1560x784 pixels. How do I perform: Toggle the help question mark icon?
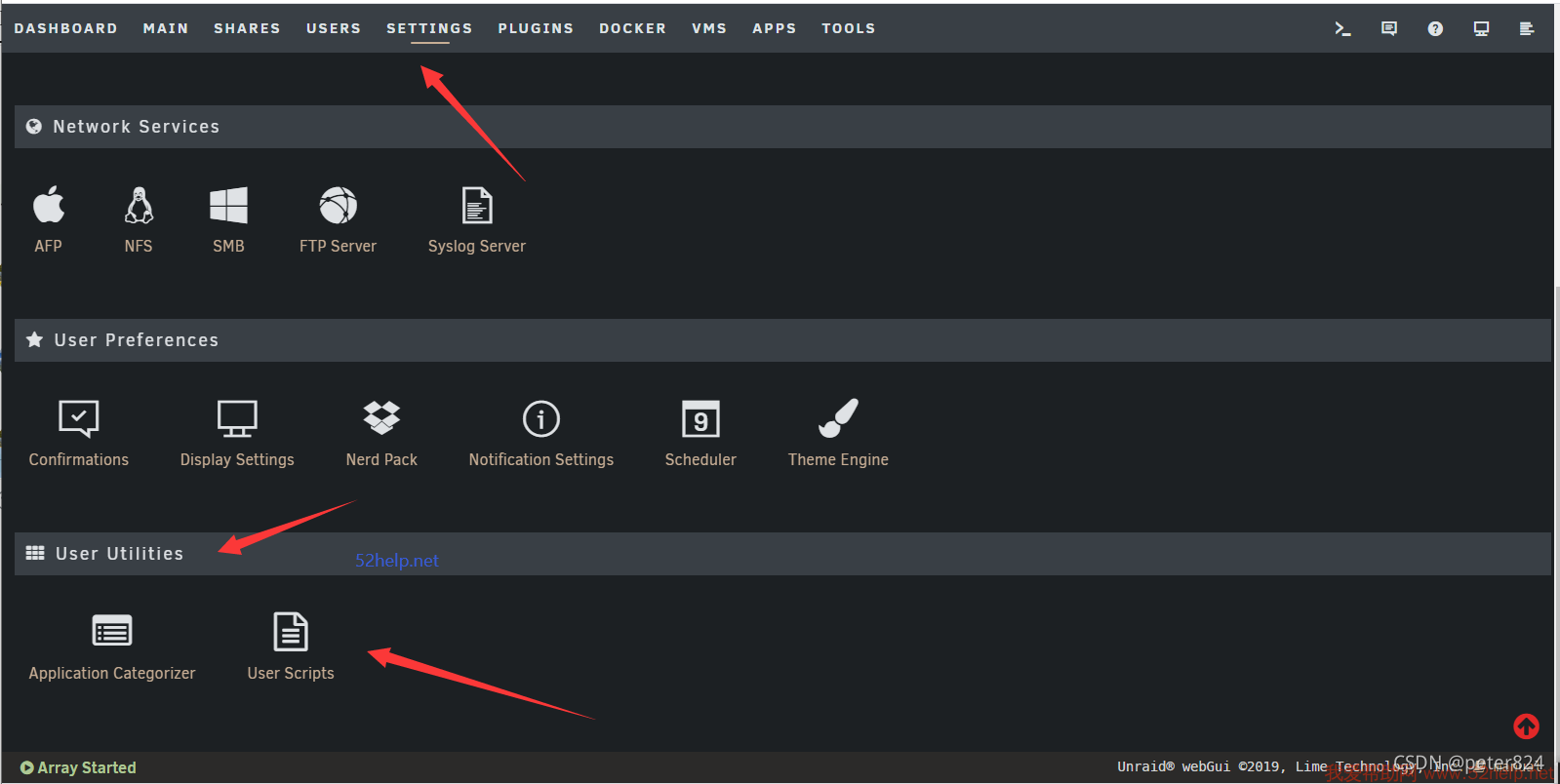tap(1435, 28)
